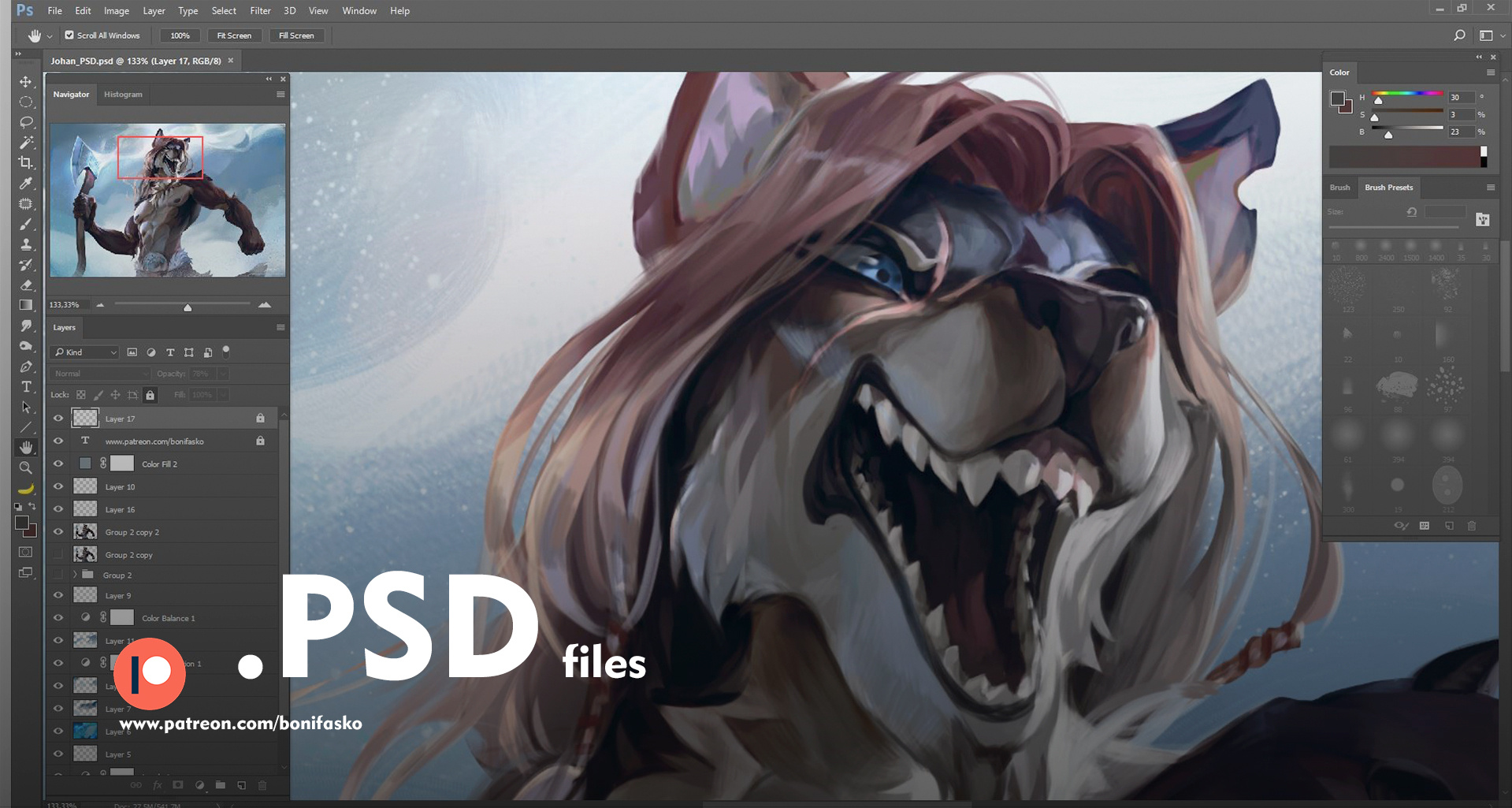Select the Smudge tool
Viewport: 1512px width, 808px height.
pyautogui.click(x=26, y=326)
